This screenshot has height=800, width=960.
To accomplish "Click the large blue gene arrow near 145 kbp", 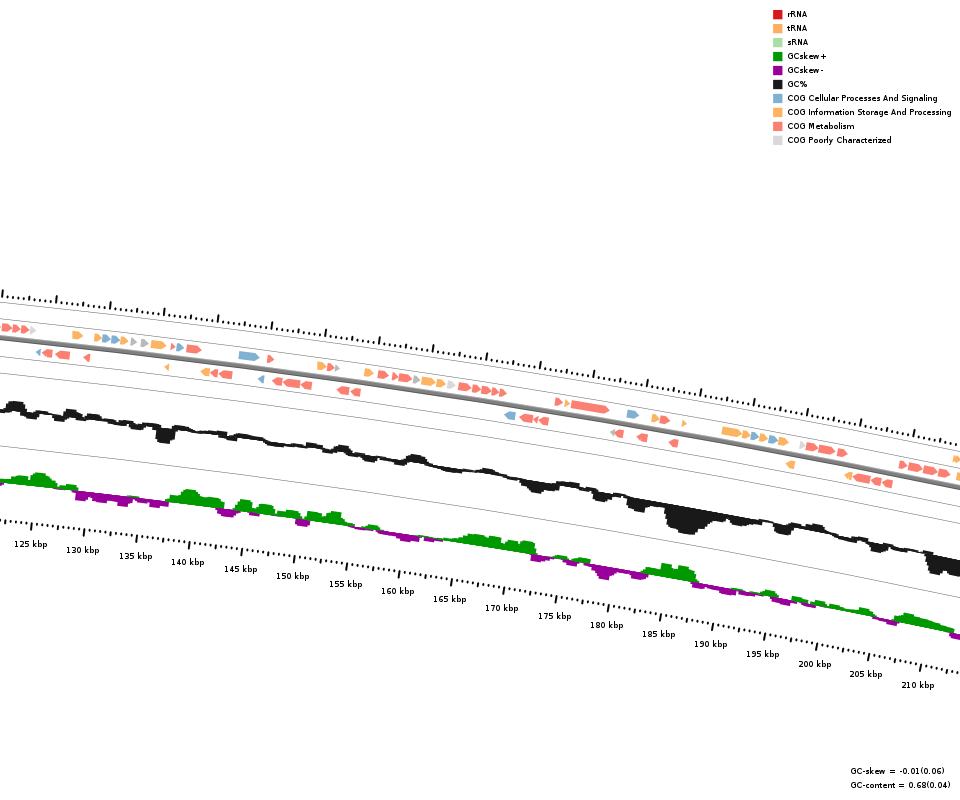I will (x=249, y=356).
